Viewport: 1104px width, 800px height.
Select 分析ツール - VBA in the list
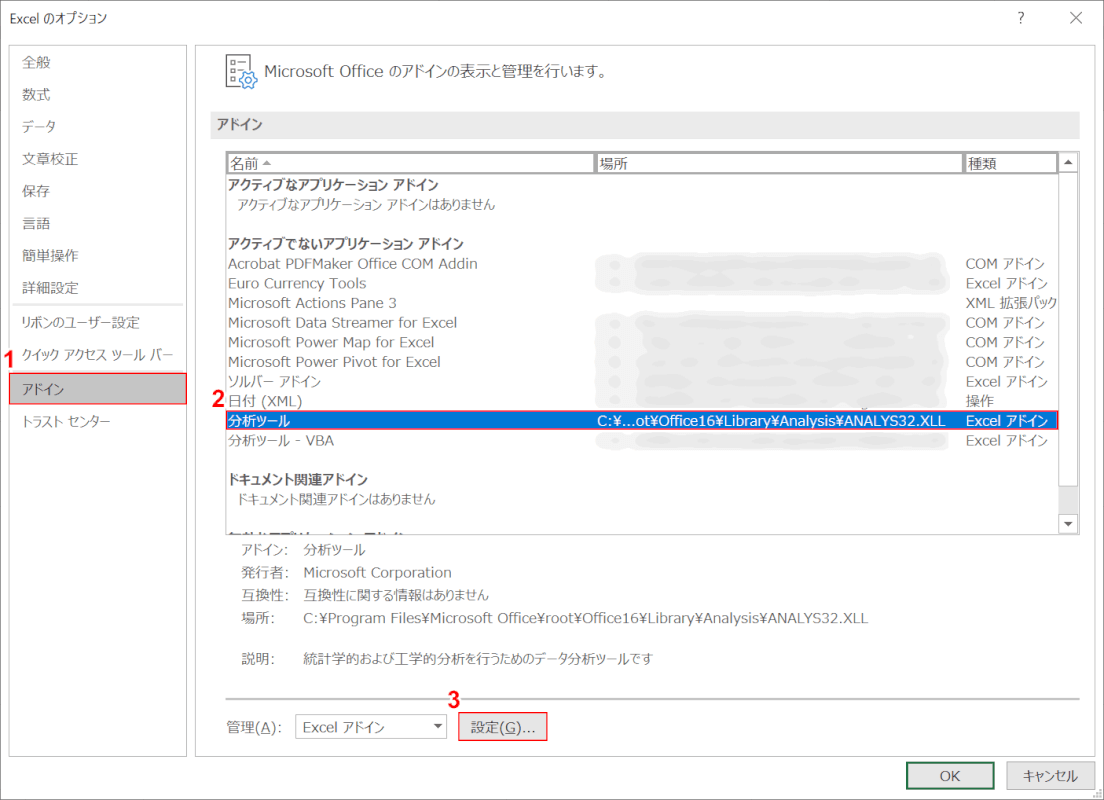click(280, 440)
